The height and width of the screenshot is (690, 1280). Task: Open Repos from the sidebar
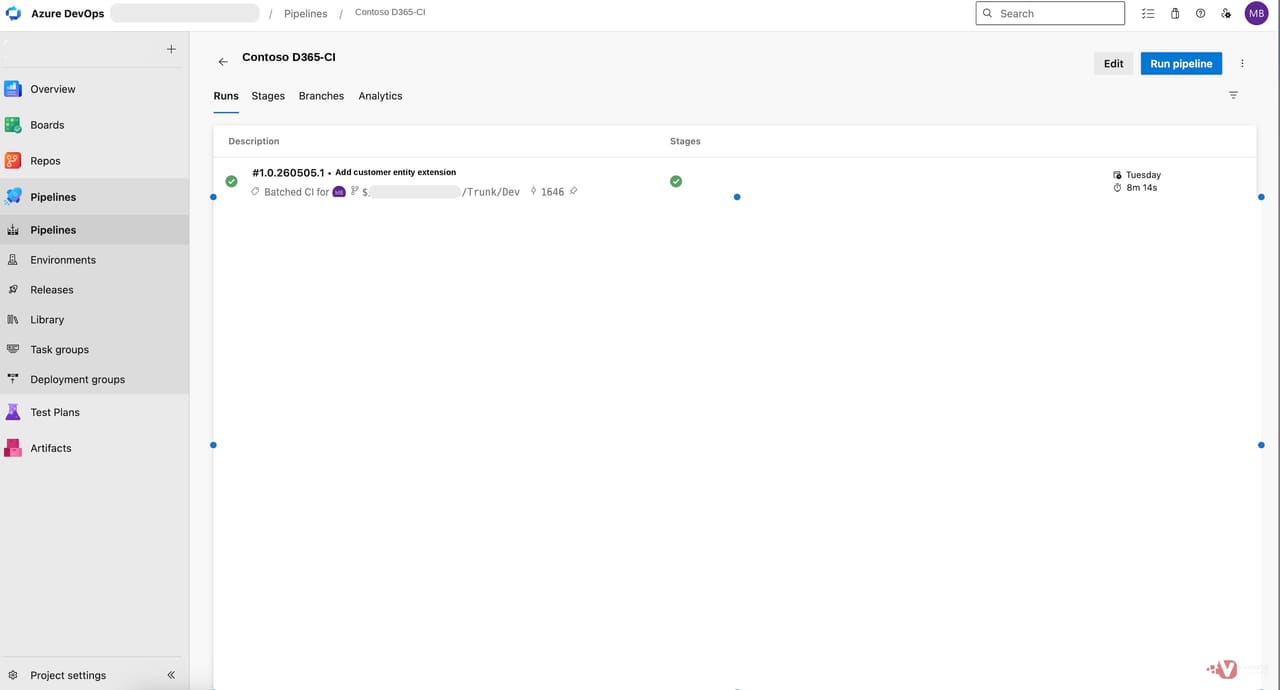coord(45,161)
